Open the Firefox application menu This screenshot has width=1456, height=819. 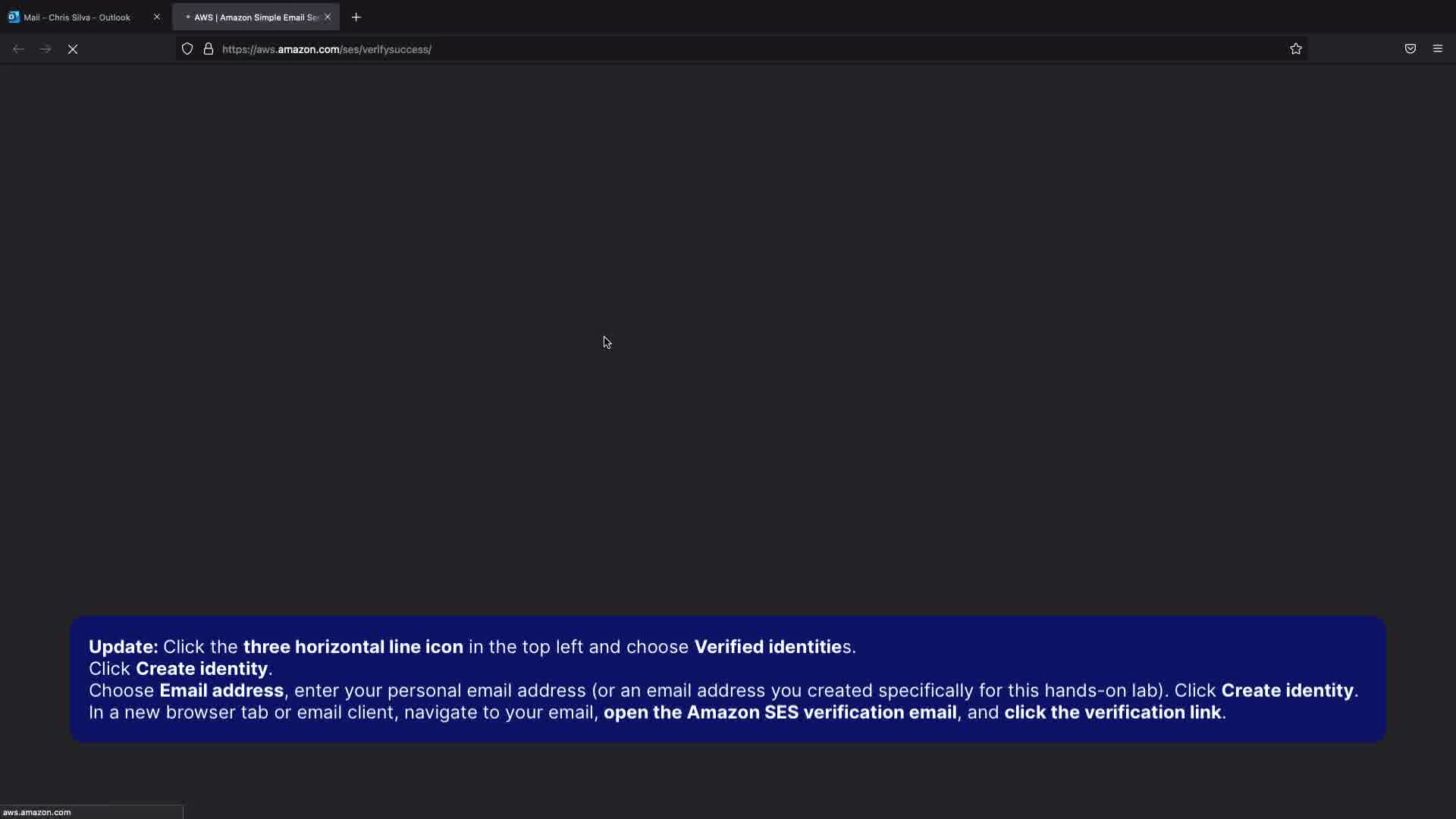click(x=1438, y=49)
